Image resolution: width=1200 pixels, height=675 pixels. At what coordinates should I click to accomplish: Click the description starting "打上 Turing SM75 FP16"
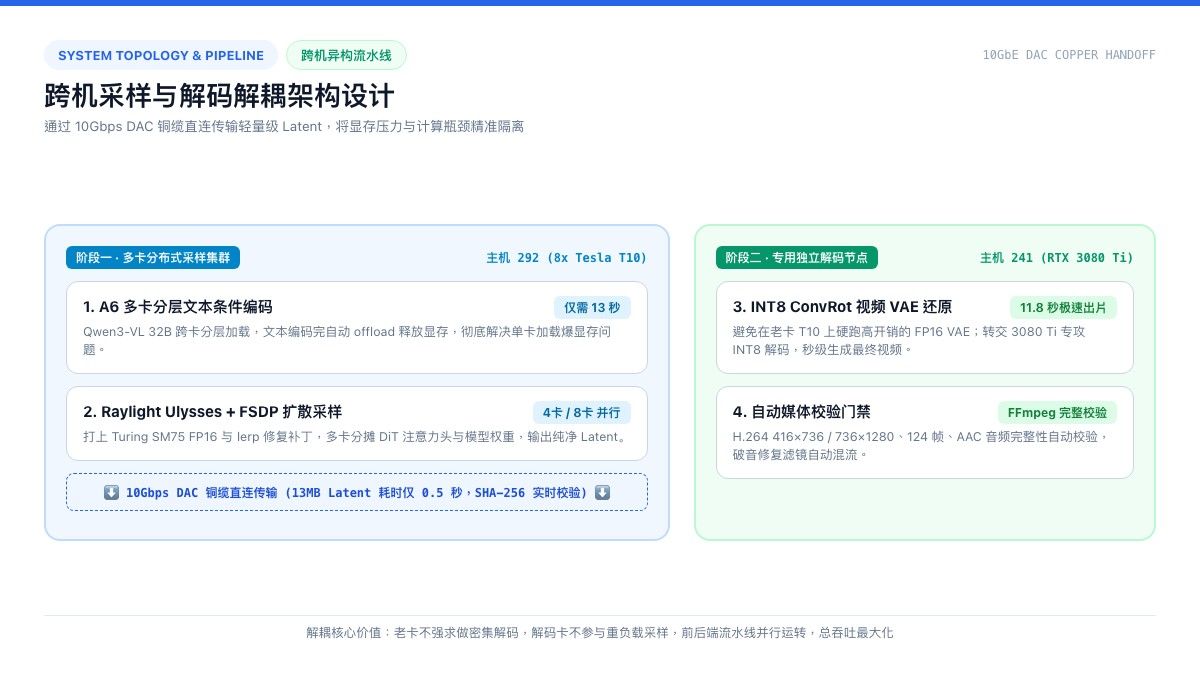[355, 437]
